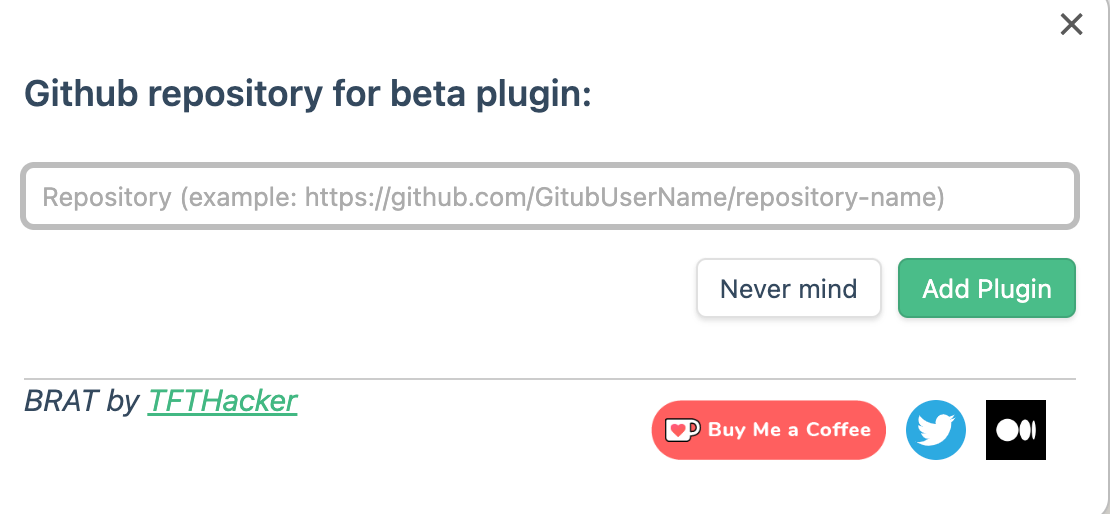Open the Twitter bird icon
The image size is (1110, 514).
(935, 430)
